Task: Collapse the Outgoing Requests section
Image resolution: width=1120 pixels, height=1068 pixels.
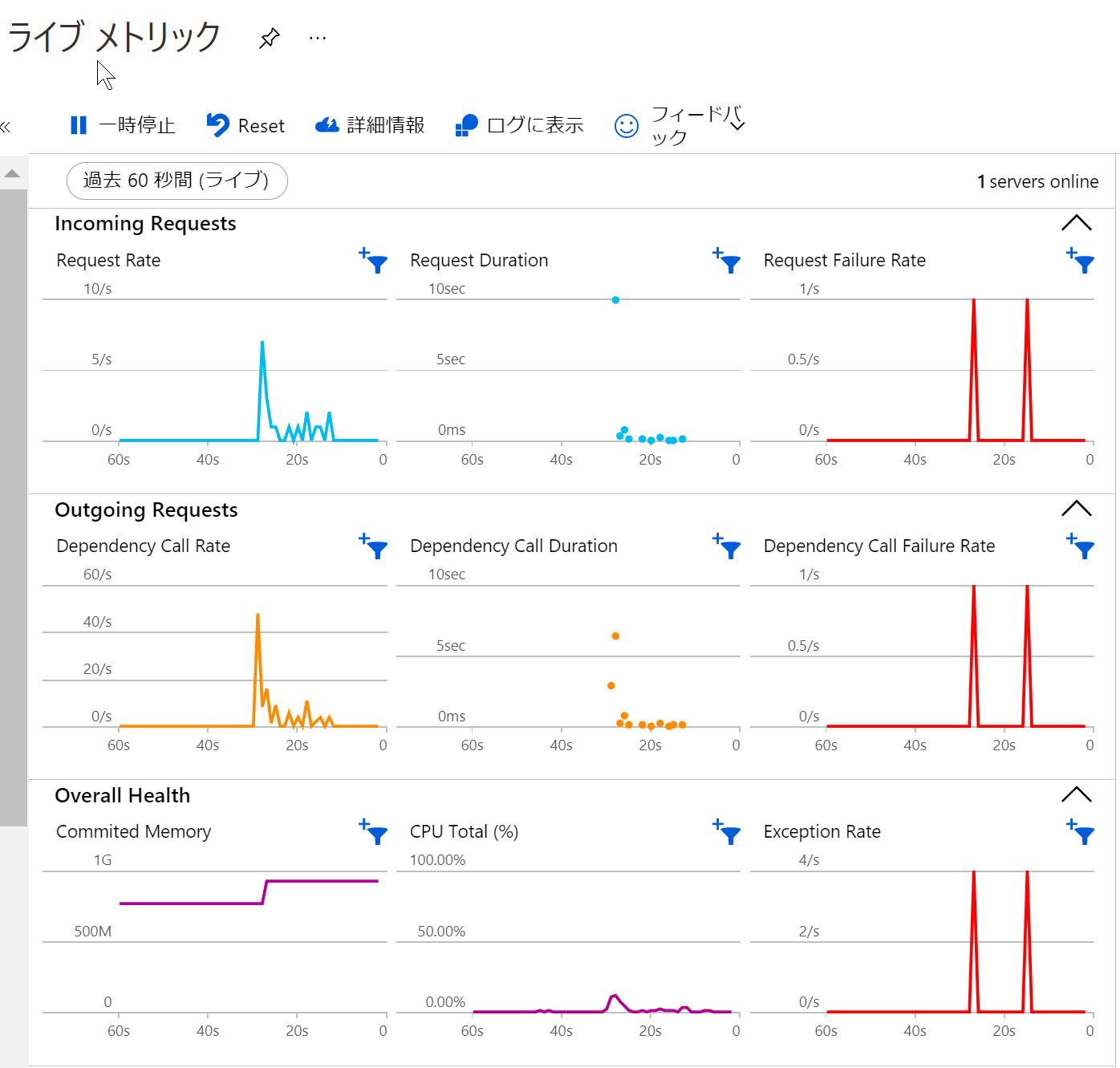Action: click(1076, 508)
